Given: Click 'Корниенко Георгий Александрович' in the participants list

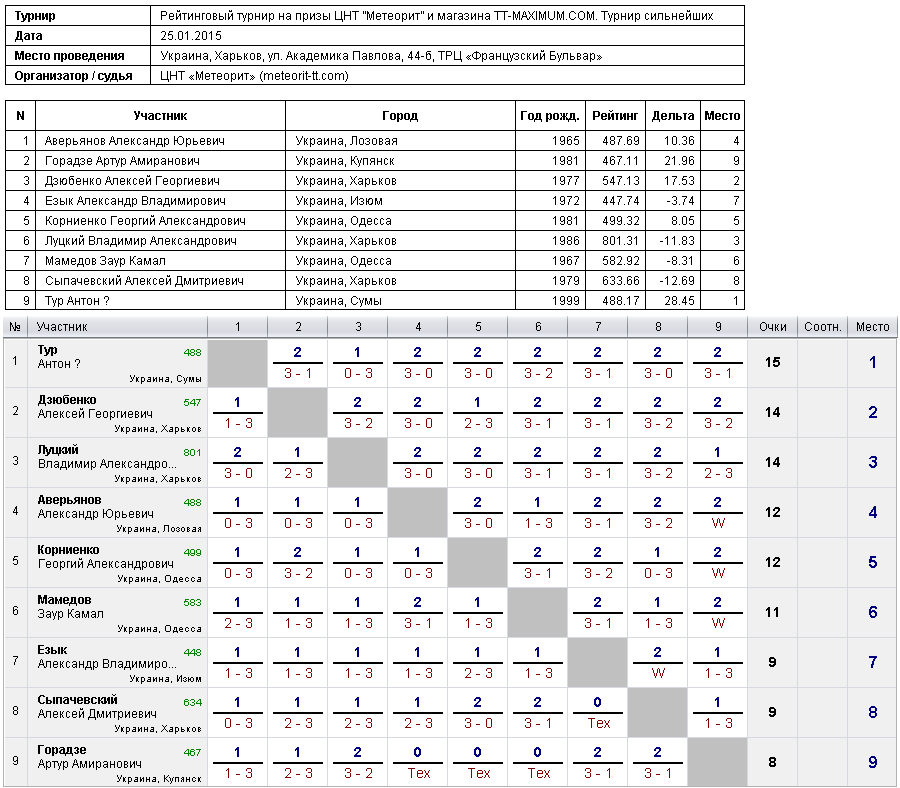Looking at the screenshot, I should pyautogui.click(x=145, y=221).
